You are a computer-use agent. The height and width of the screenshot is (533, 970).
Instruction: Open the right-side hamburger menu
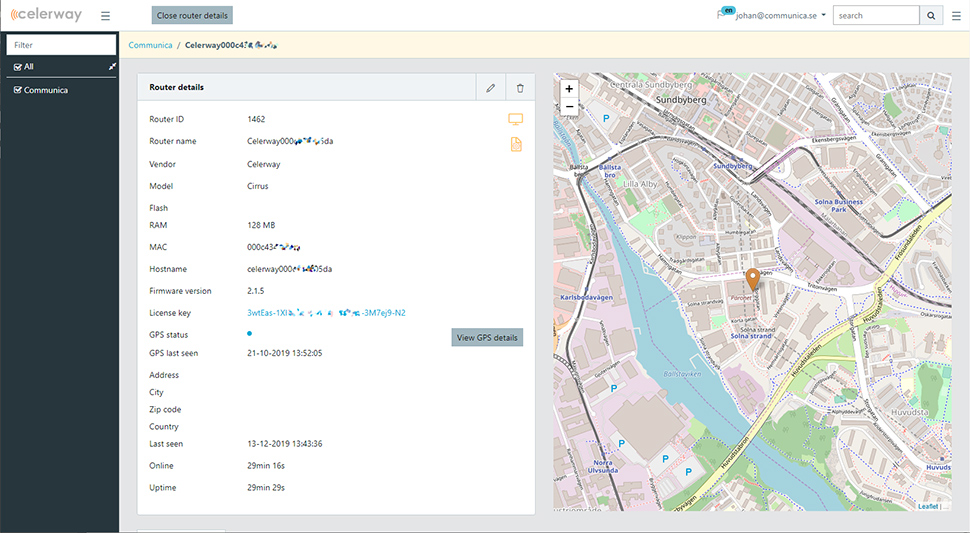tap(956, 16)
